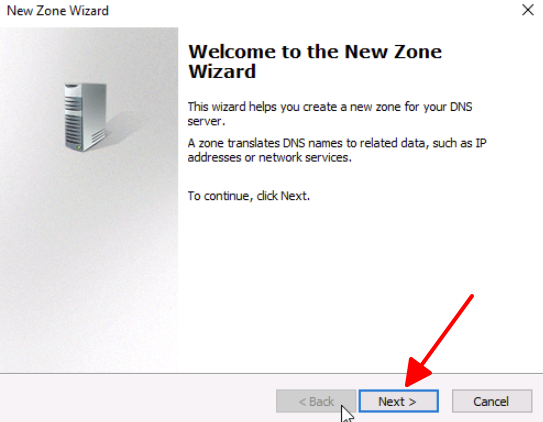Close the New Zone Wizard window
Screen dimensions: 543x422
click(x=527, y=10)
